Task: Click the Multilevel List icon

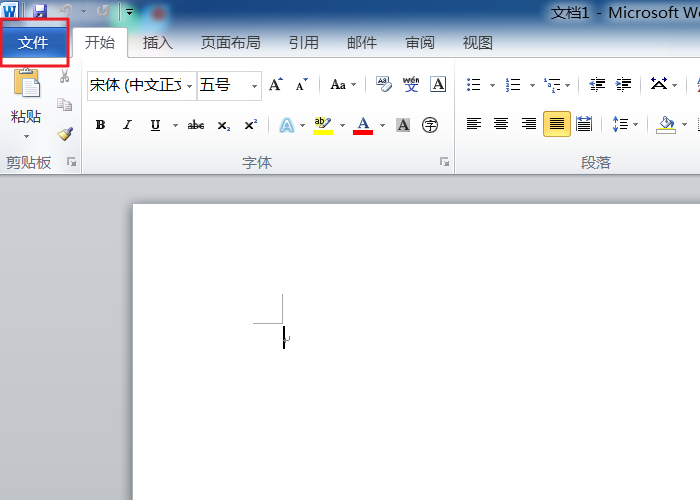Action: (552, 84)
